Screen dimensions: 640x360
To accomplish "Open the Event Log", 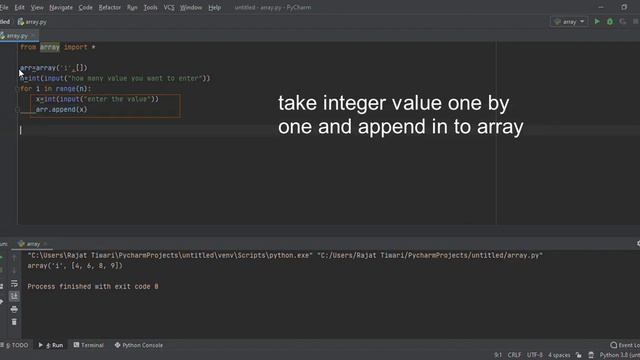I will (624, 345).
